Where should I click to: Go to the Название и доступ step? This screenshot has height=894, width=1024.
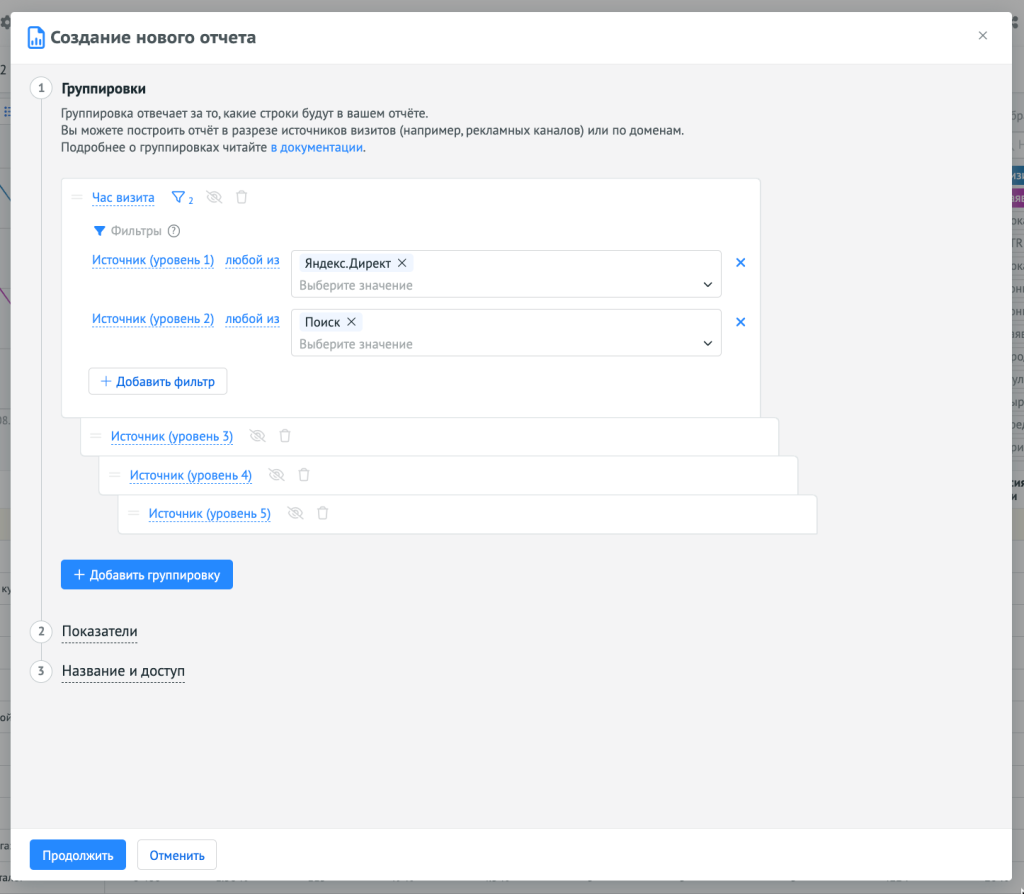(123, 671)
